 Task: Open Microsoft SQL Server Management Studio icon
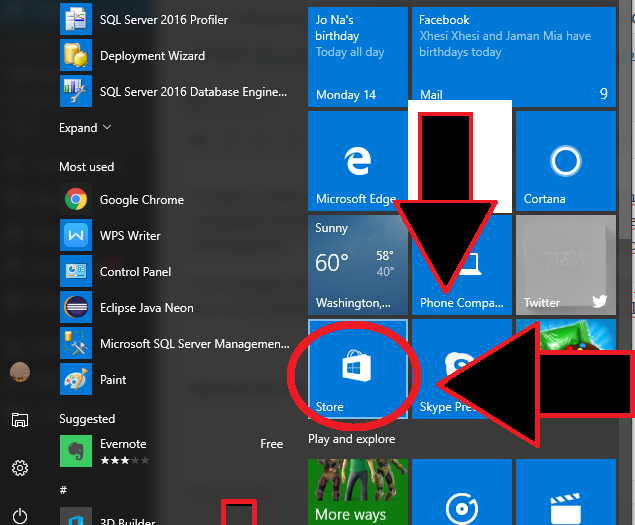point(76,343)
